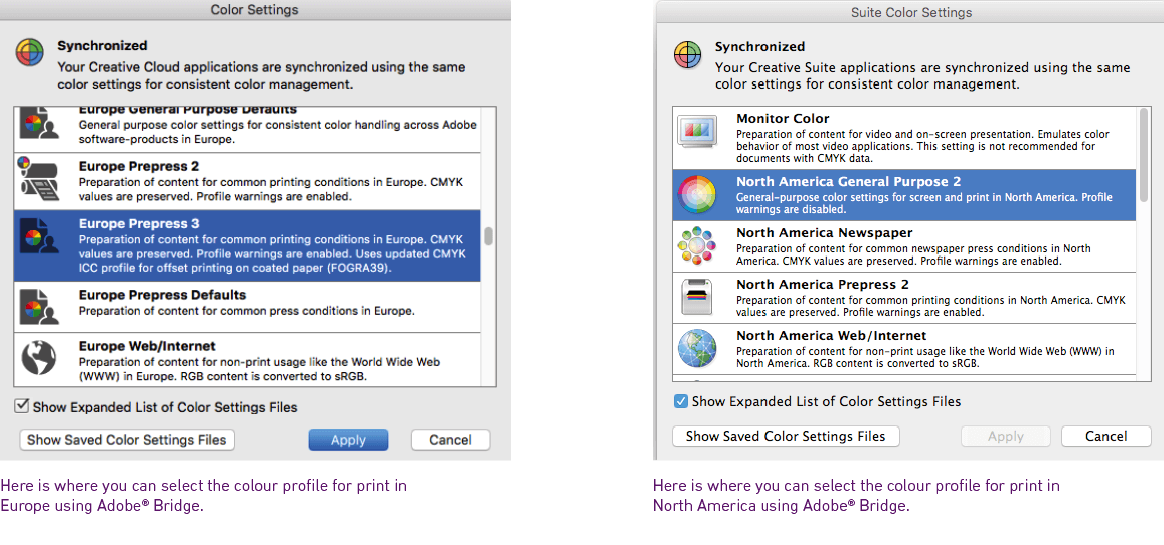Screen dimensions: 1164x545
Task: Click the Europe Prepress Defaults icon
Action: coord(40,303)
